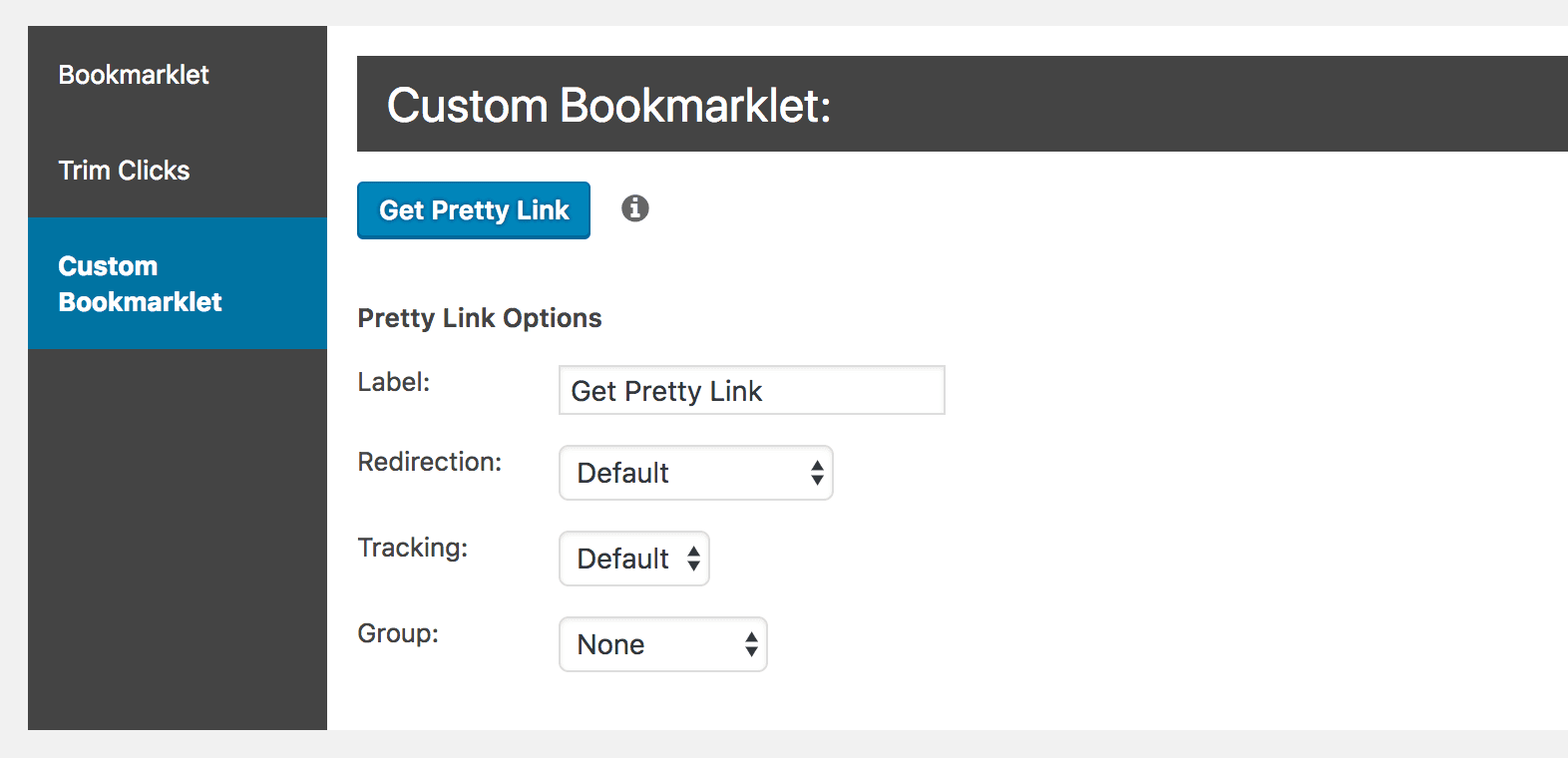Click the Get Pretty Link button
This screenshot has height=758, width=1568.
[474, 210]
